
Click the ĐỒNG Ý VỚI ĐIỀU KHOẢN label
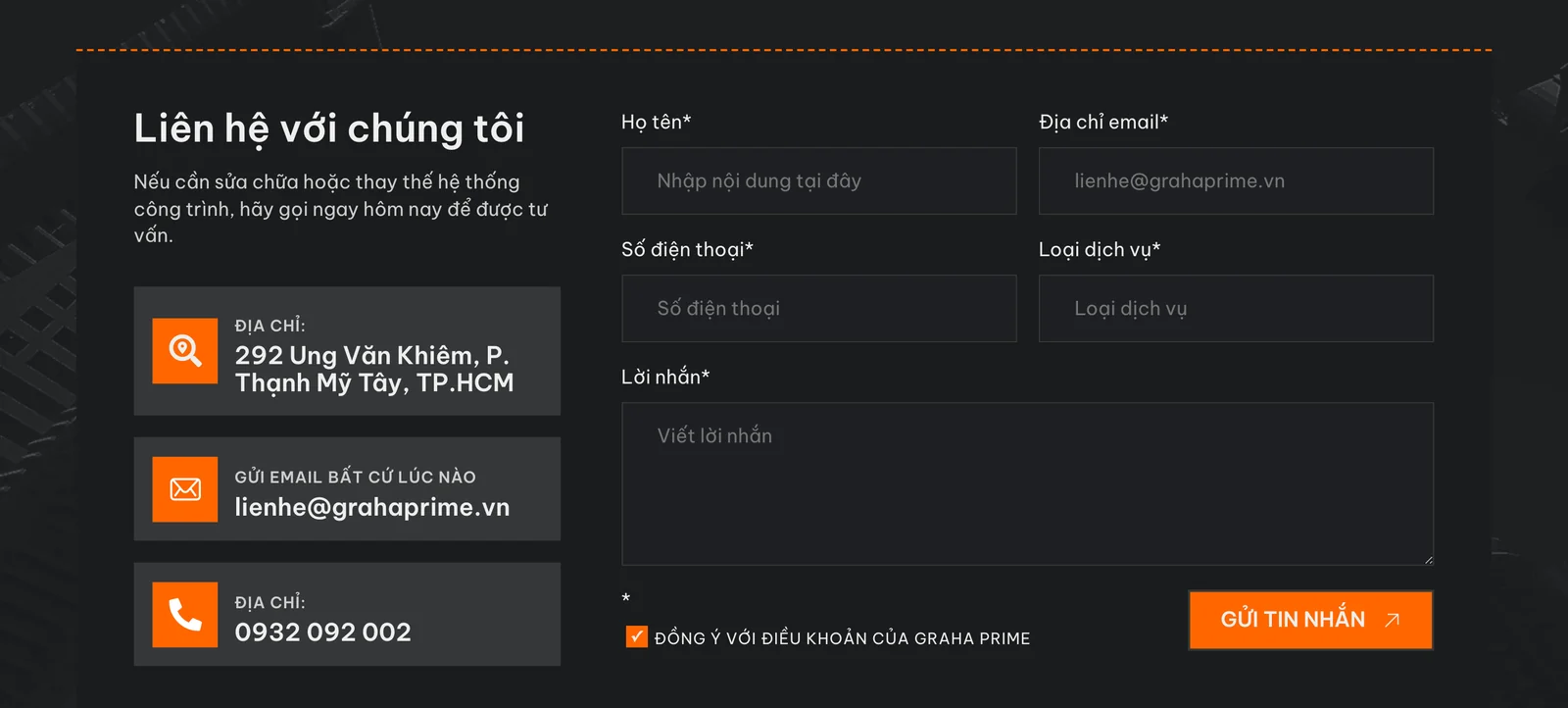click(x=843, y=638)
